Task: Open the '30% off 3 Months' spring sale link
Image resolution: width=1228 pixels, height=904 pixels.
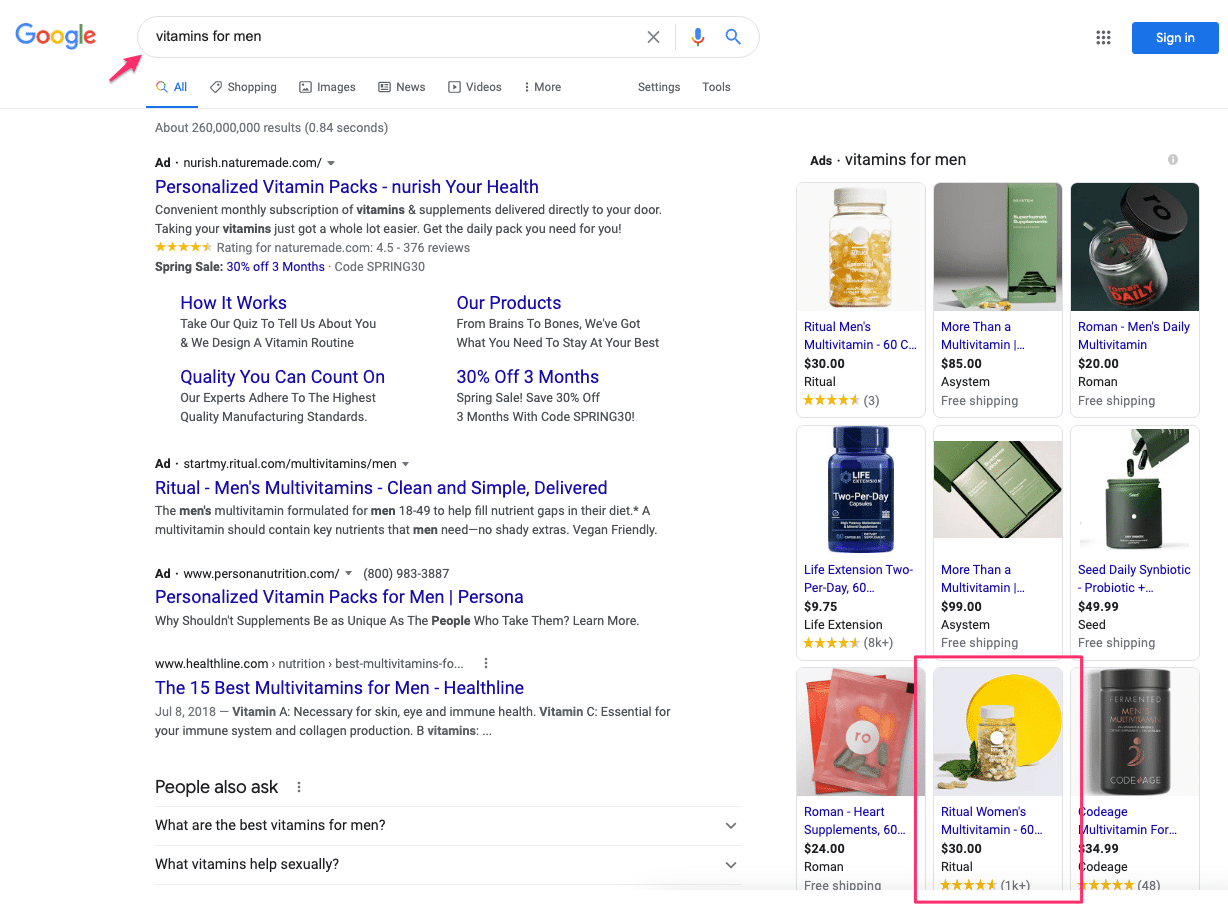Action: (275, 267)
